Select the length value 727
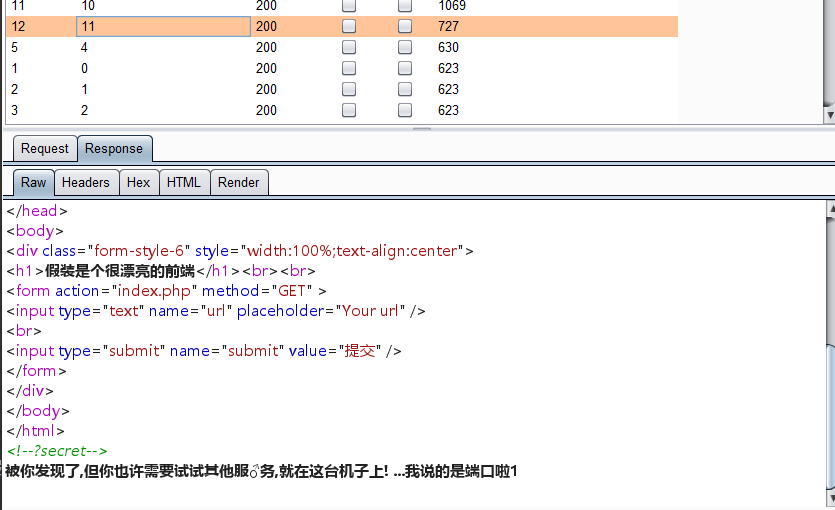Image resolution: width=835 pixels, height=510 pixels. pyautogui.click(x=448, y=26)
